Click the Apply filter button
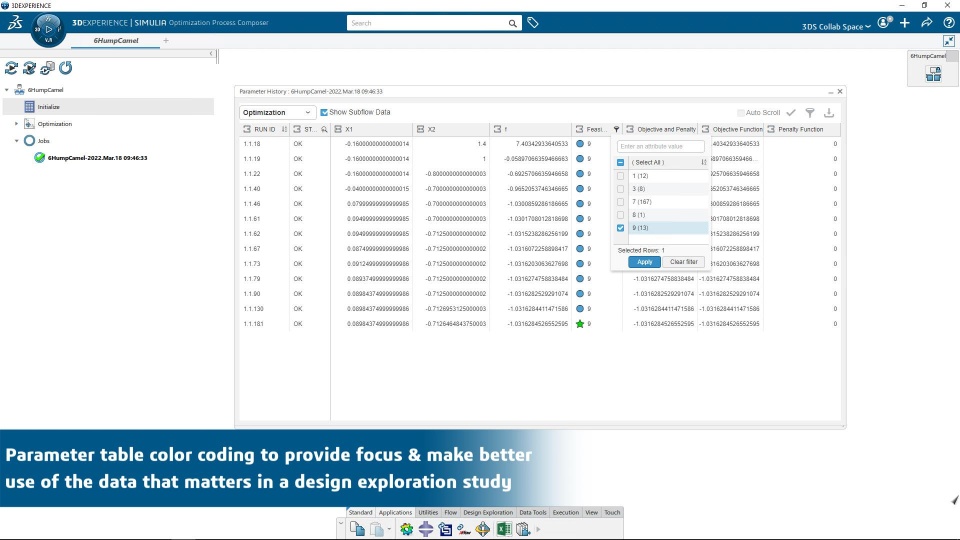The width and height of the screenshot is (960, 540). click(644, 262)
